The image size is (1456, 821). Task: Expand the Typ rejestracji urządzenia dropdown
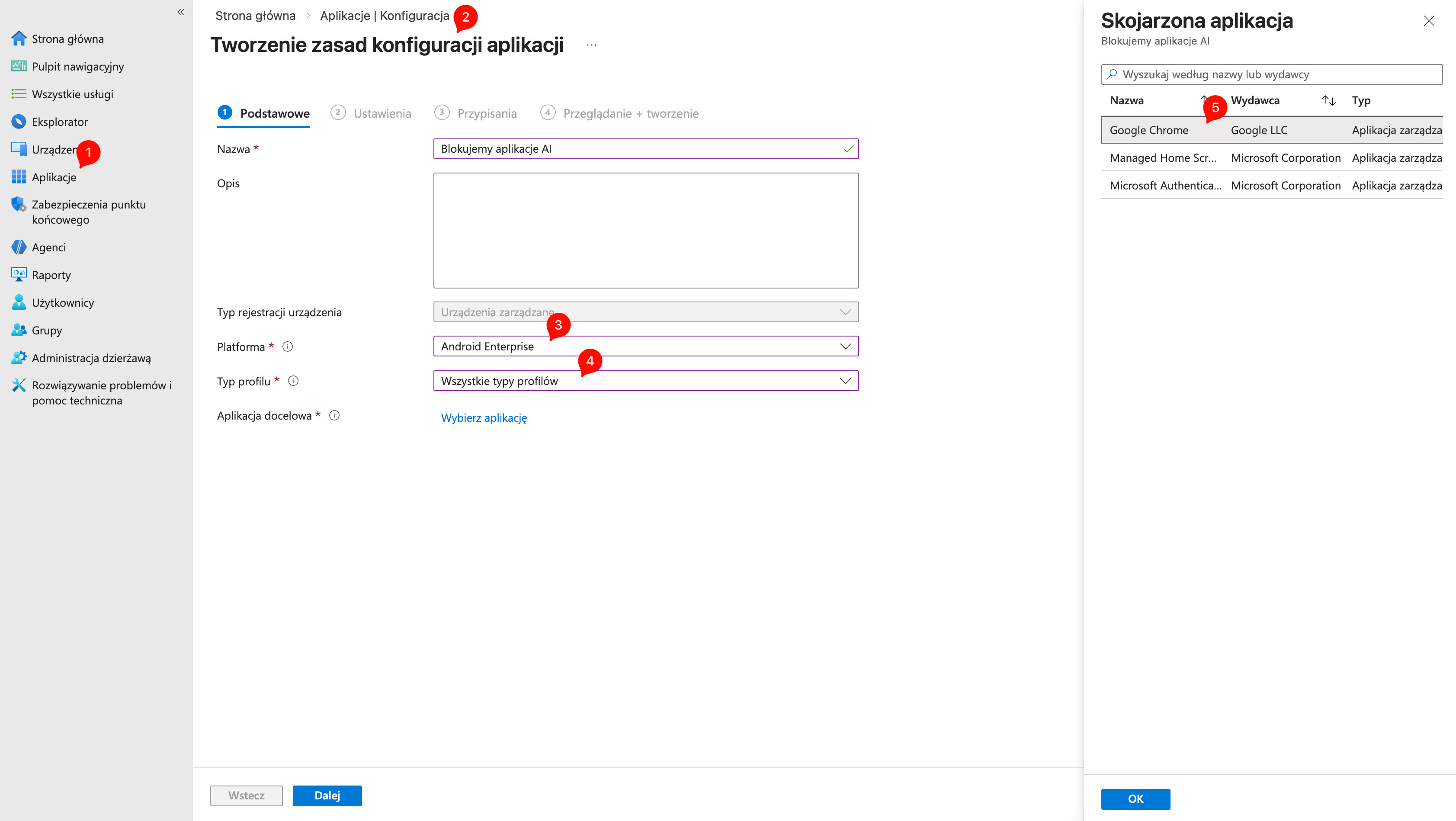click(x=844, y=311)
